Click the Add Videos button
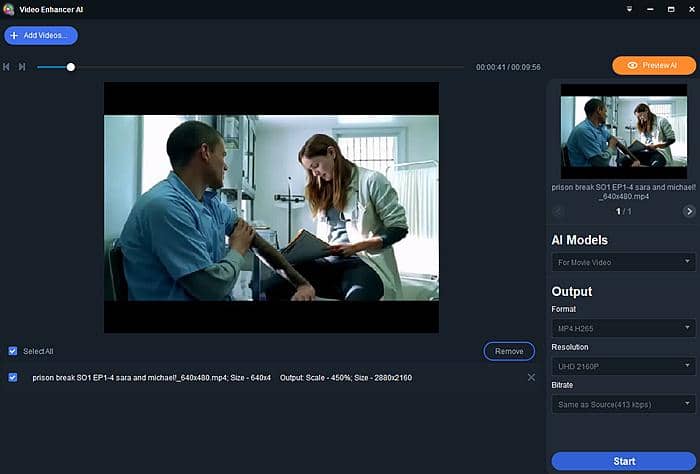Image resolution: width=700 pixels, height=474 pixels. [41, 36]
